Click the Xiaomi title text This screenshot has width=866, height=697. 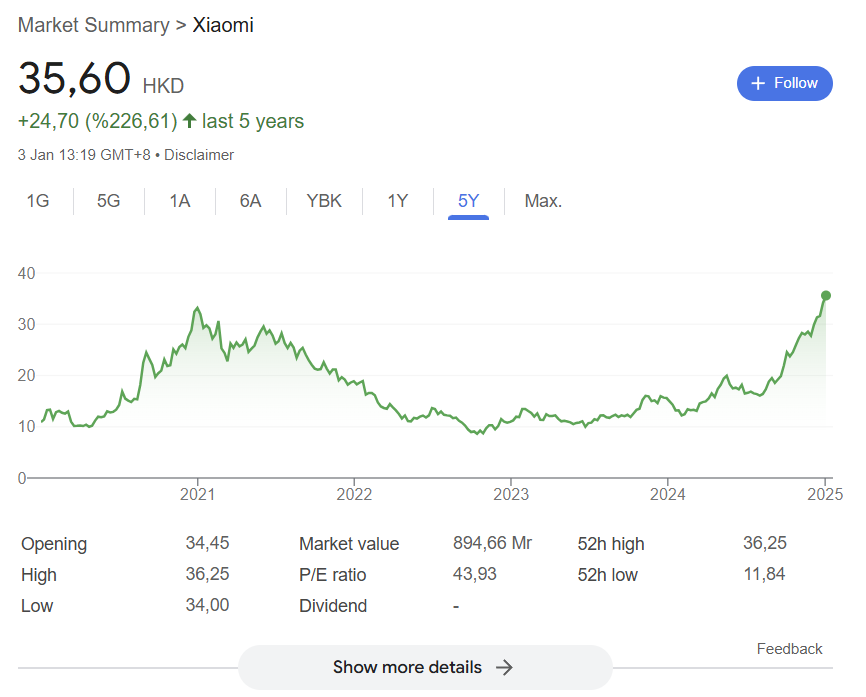click(x=223, y=25)
